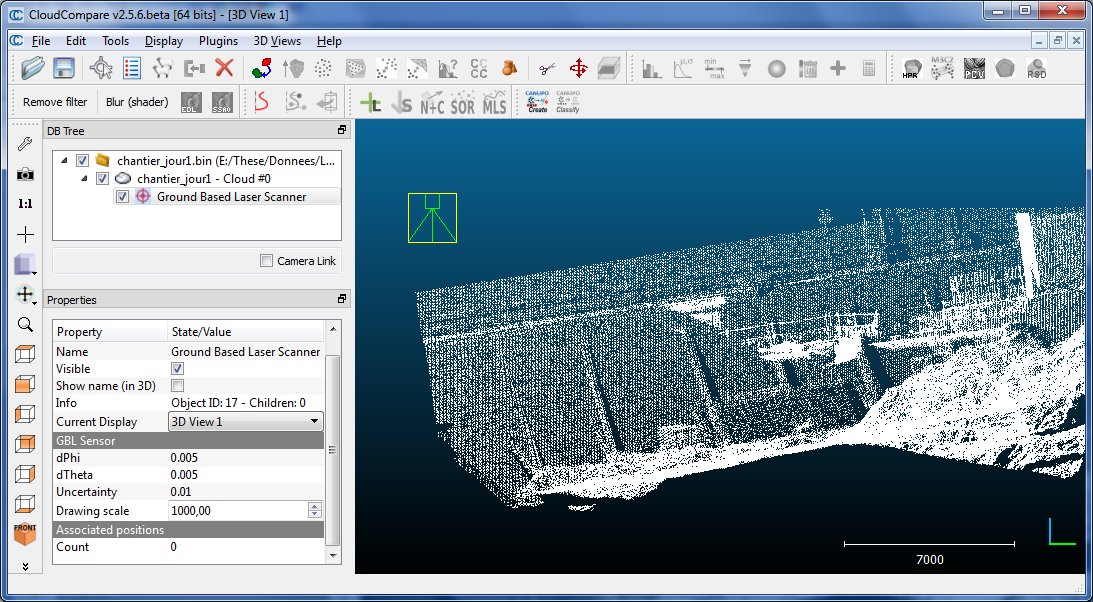The width and height of the screenshot is (1093, 602).
Task: Click the scalar field calculator icon
Action: [869, 68]
